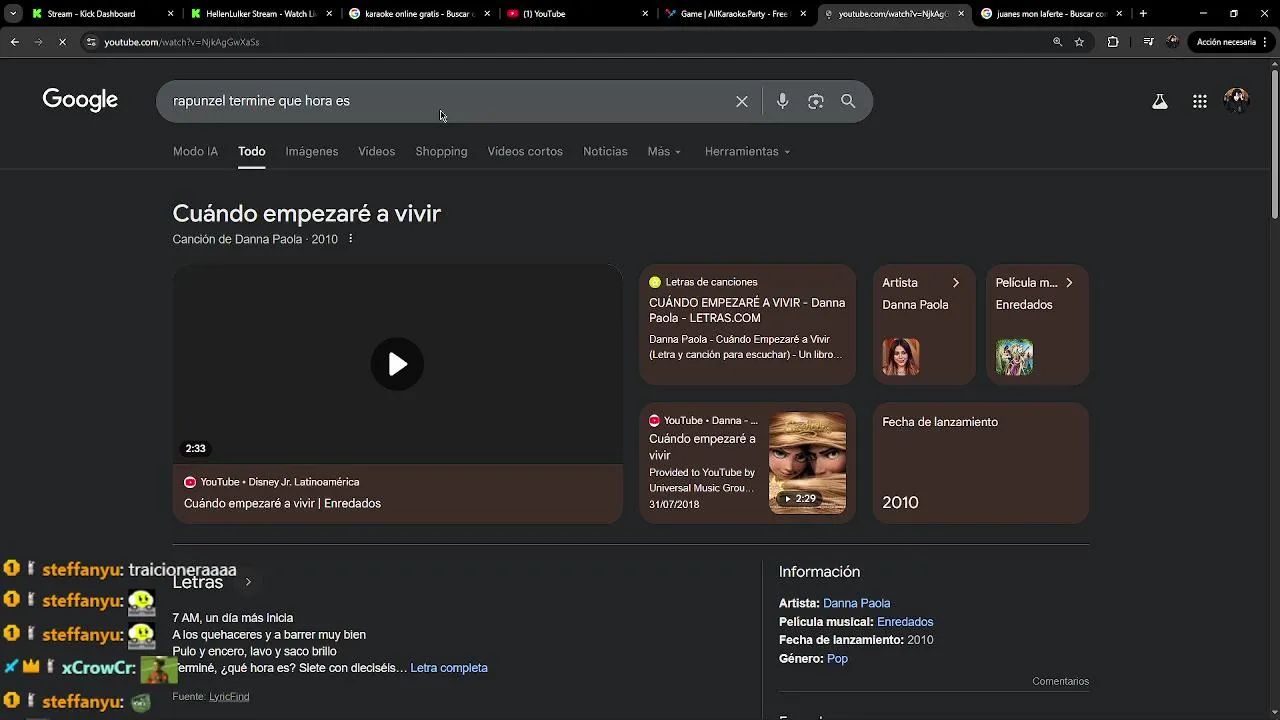The height and width of the screenshot is (720, 1280).
Task: Open the Google apps grid
Action: point(1200,101)
